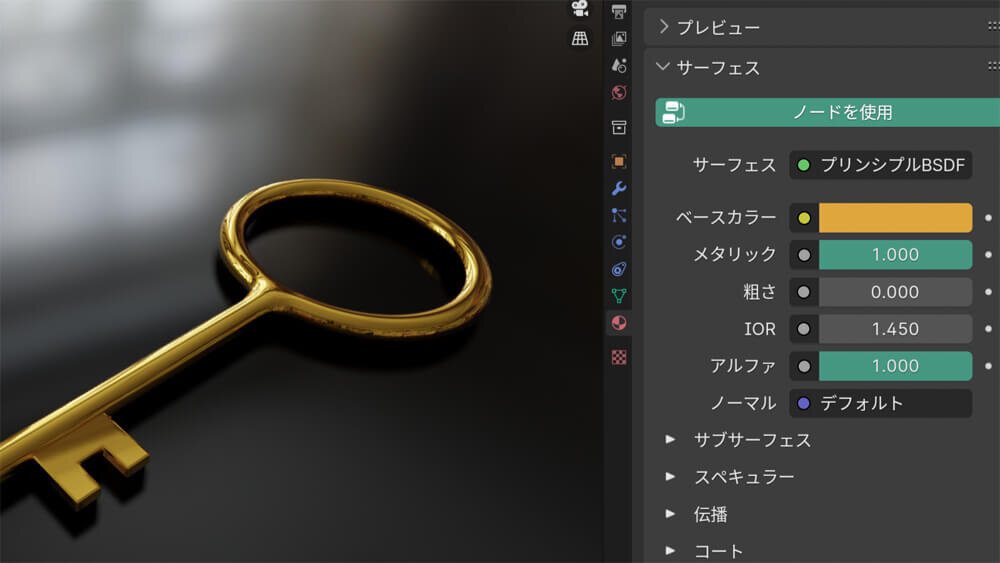Open the Modifiers wrench tab
This screenshot has width=1000, height=563.
[619, 189]
